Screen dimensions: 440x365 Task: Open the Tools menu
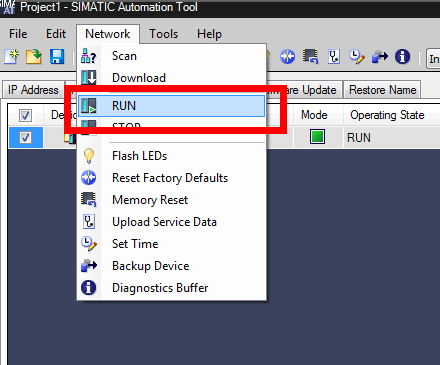click(163, 34)
